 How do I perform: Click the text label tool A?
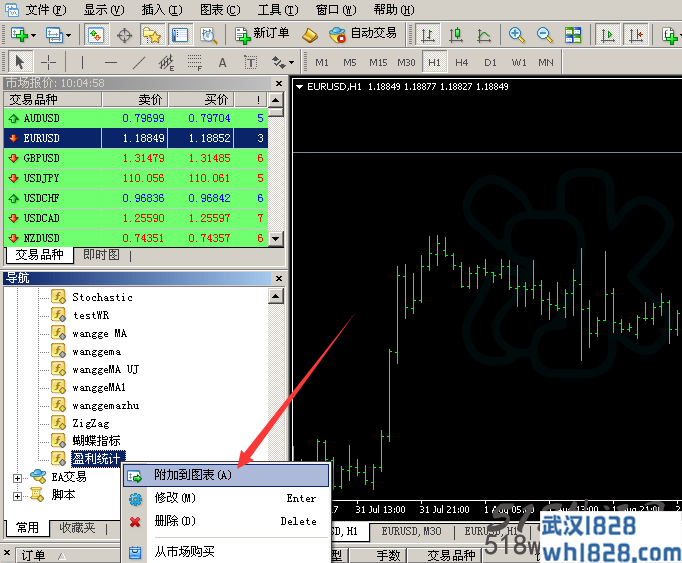[x=222, y=63]
